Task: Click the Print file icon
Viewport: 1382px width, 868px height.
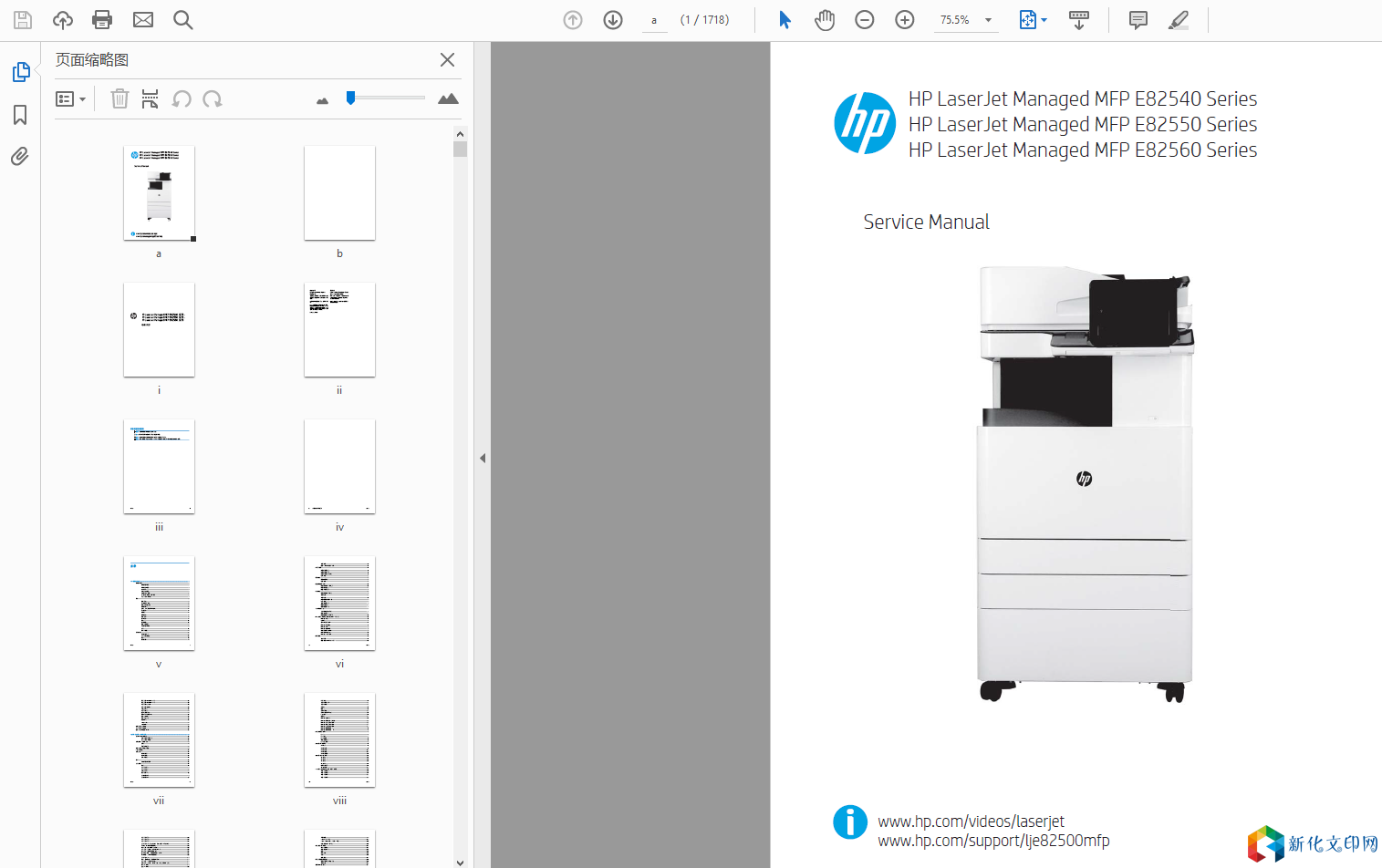Action: pos(102,20)
